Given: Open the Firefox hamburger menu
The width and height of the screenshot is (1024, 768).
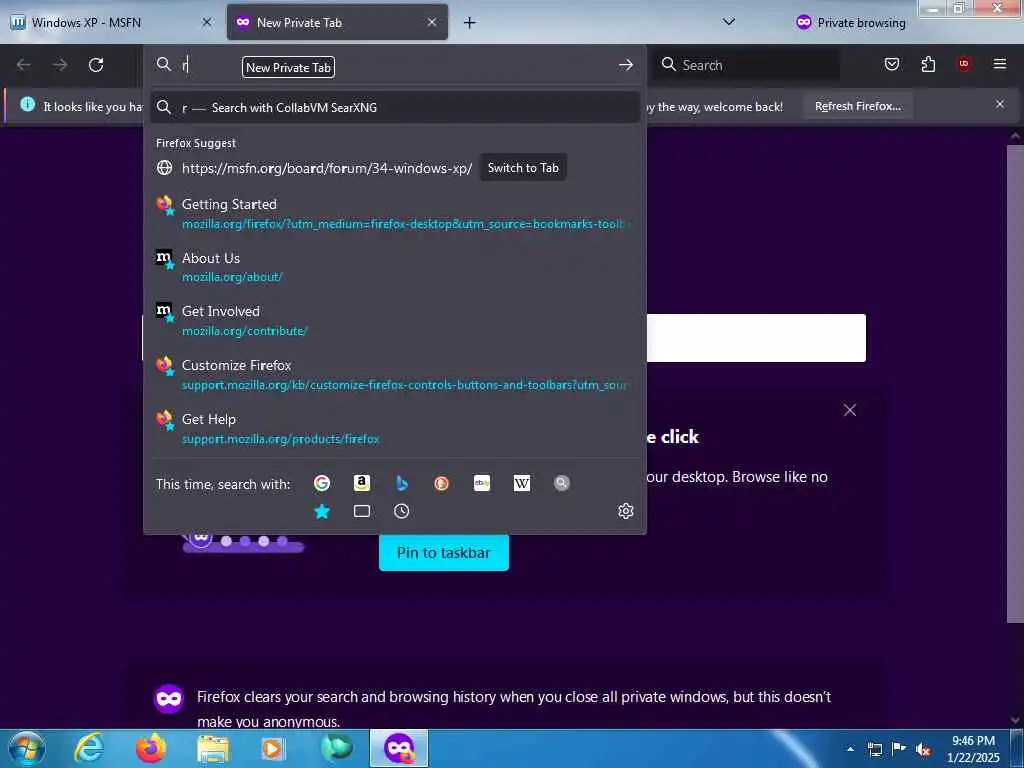Looking at the screenshot, I should [1000, 64].
